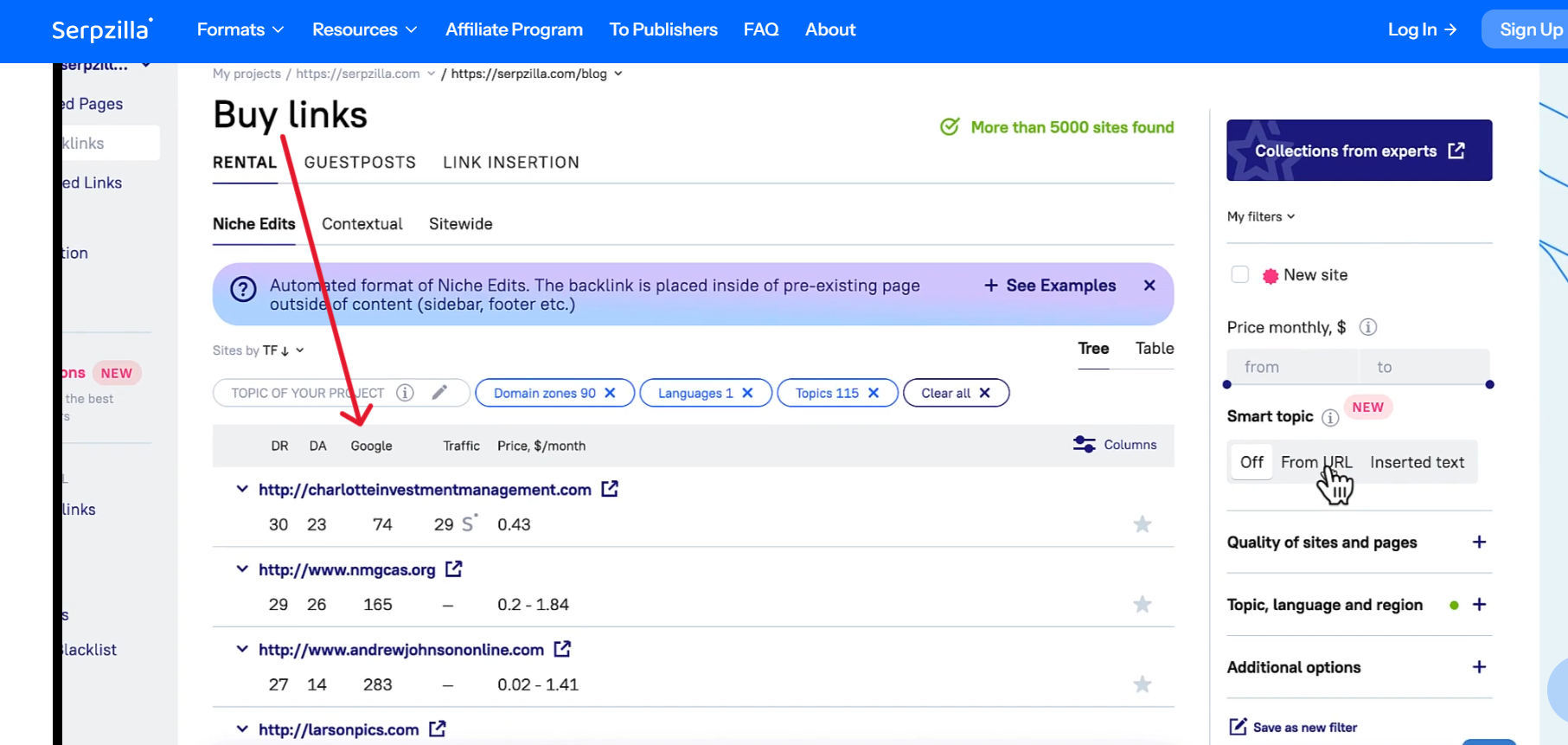The height and width of the screenshot is (745, 1568).
Task: Close the Niche Edits info banner
Action: point(1149,286)
